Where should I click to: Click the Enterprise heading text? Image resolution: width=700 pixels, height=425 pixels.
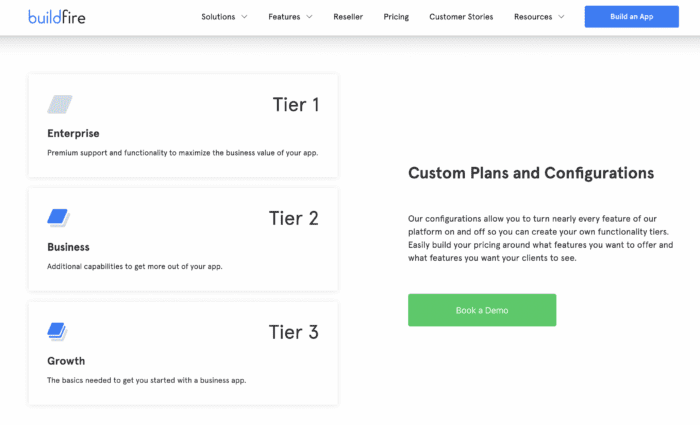73,133
